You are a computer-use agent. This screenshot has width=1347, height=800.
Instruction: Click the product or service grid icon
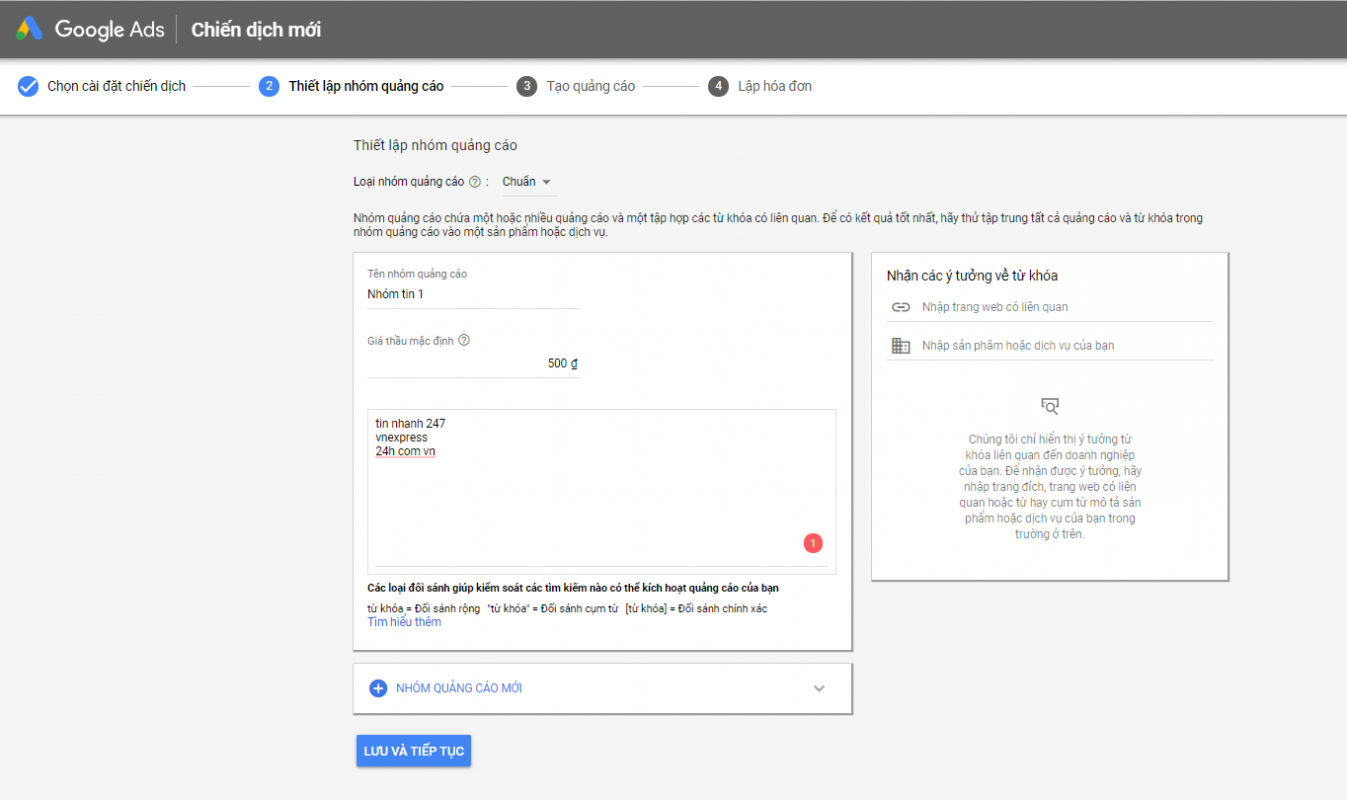[901, 345]
